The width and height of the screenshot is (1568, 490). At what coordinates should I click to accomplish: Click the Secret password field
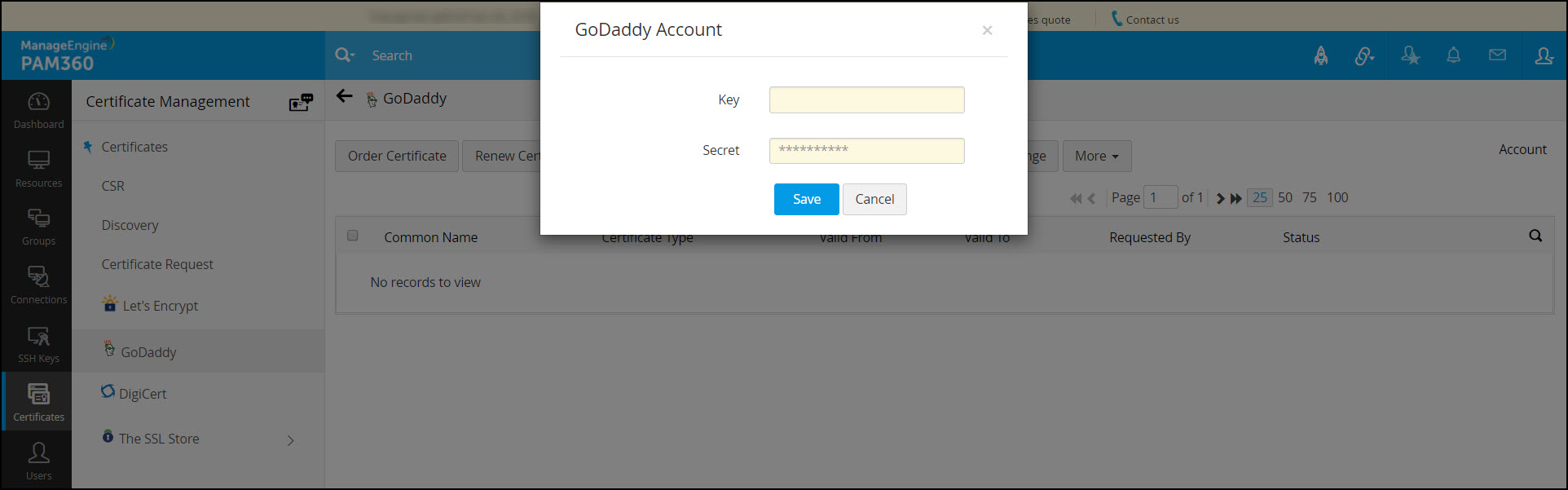tap(866, 150)
